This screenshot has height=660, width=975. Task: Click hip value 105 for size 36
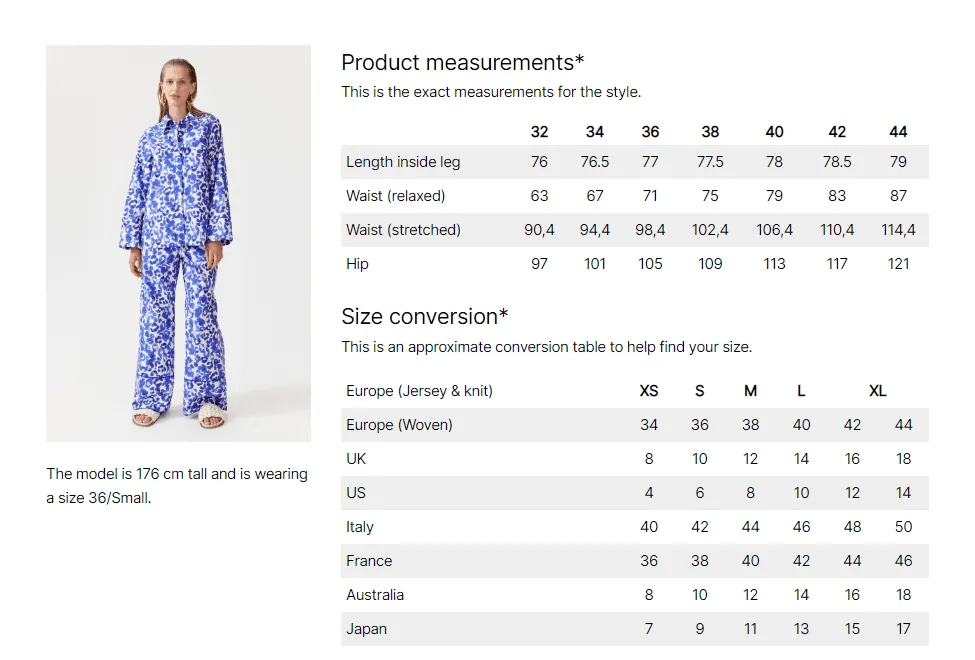point(650,264)
